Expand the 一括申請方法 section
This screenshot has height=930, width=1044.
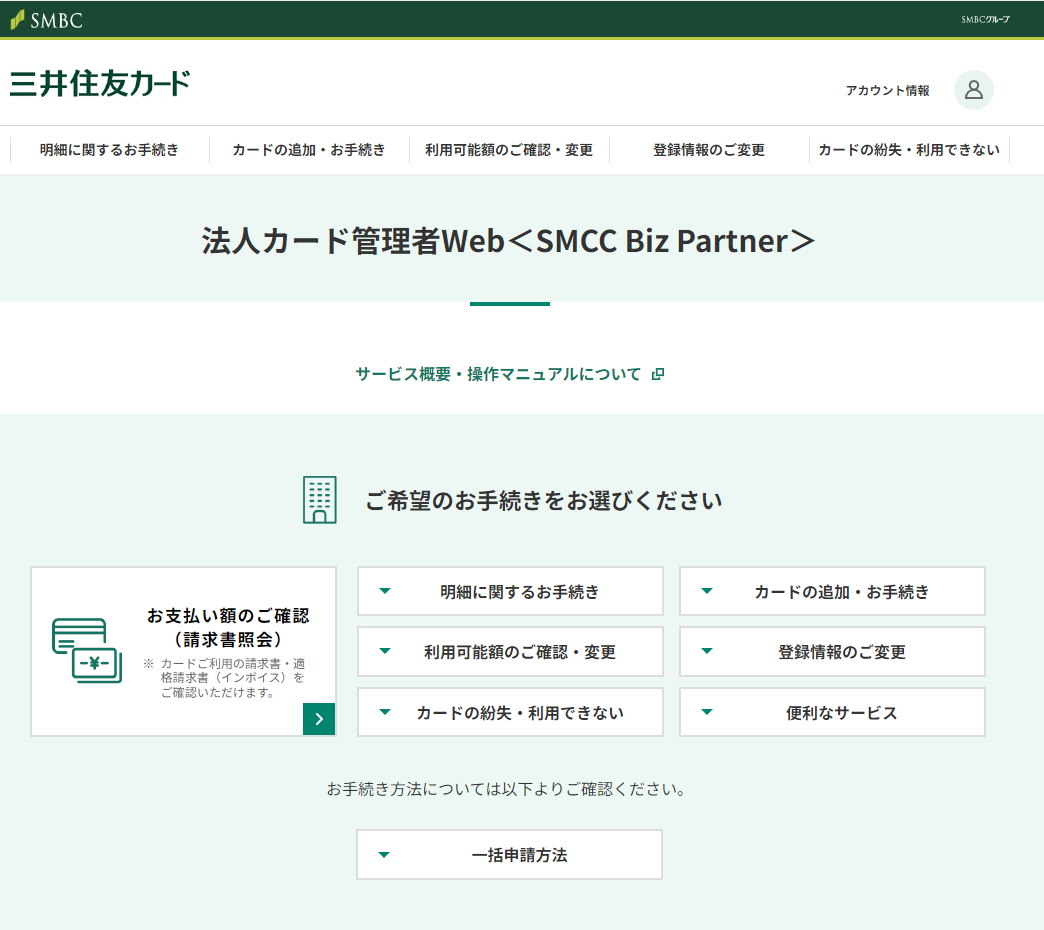pos(509,854)
